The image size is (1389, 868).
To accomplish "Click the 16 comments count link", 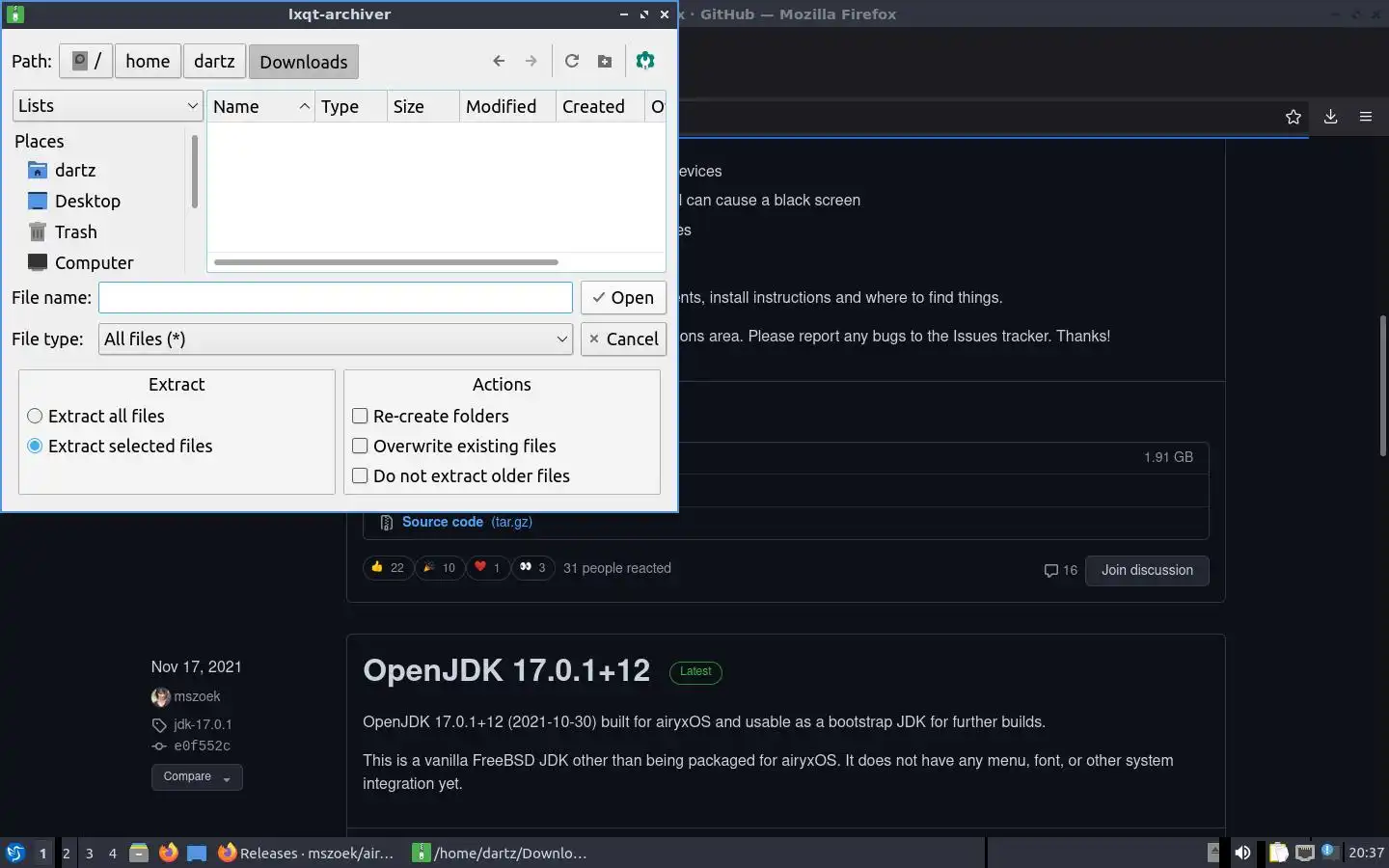I will click(x=1060, y=570).
